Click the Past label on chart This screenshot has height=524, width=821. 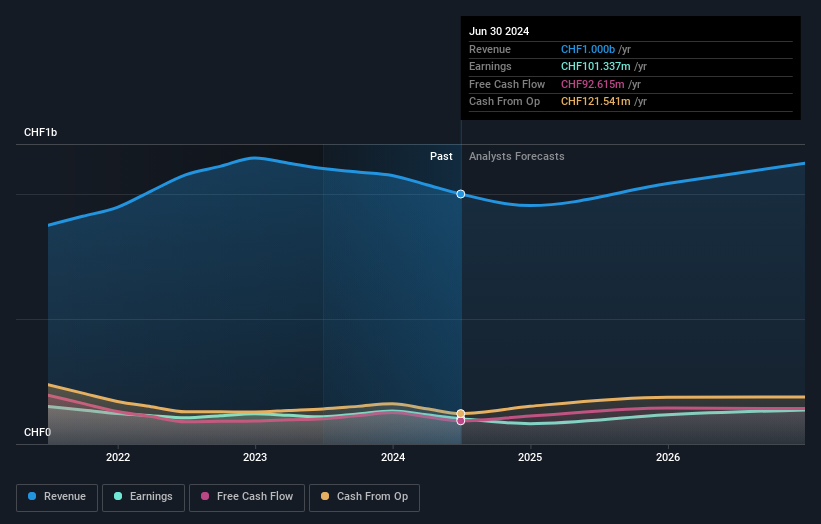(x=441, y=157)
